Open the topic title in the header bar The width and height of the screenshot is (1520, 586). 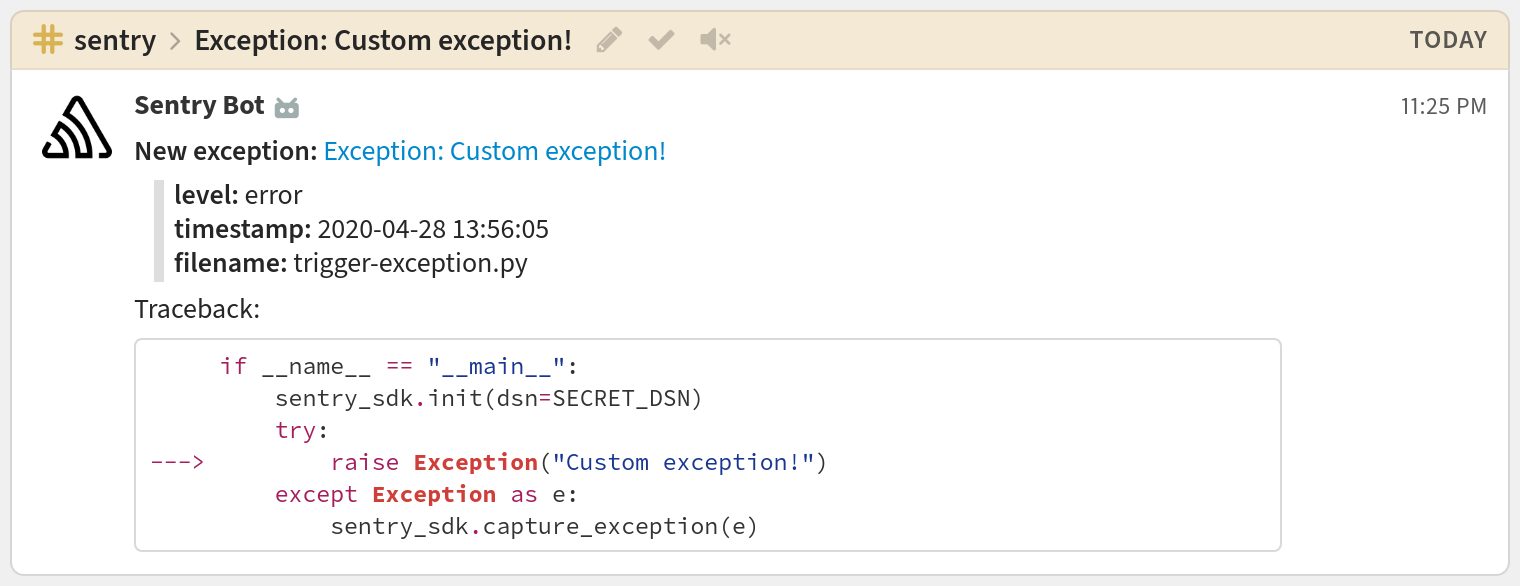click(x=383, y=41)
